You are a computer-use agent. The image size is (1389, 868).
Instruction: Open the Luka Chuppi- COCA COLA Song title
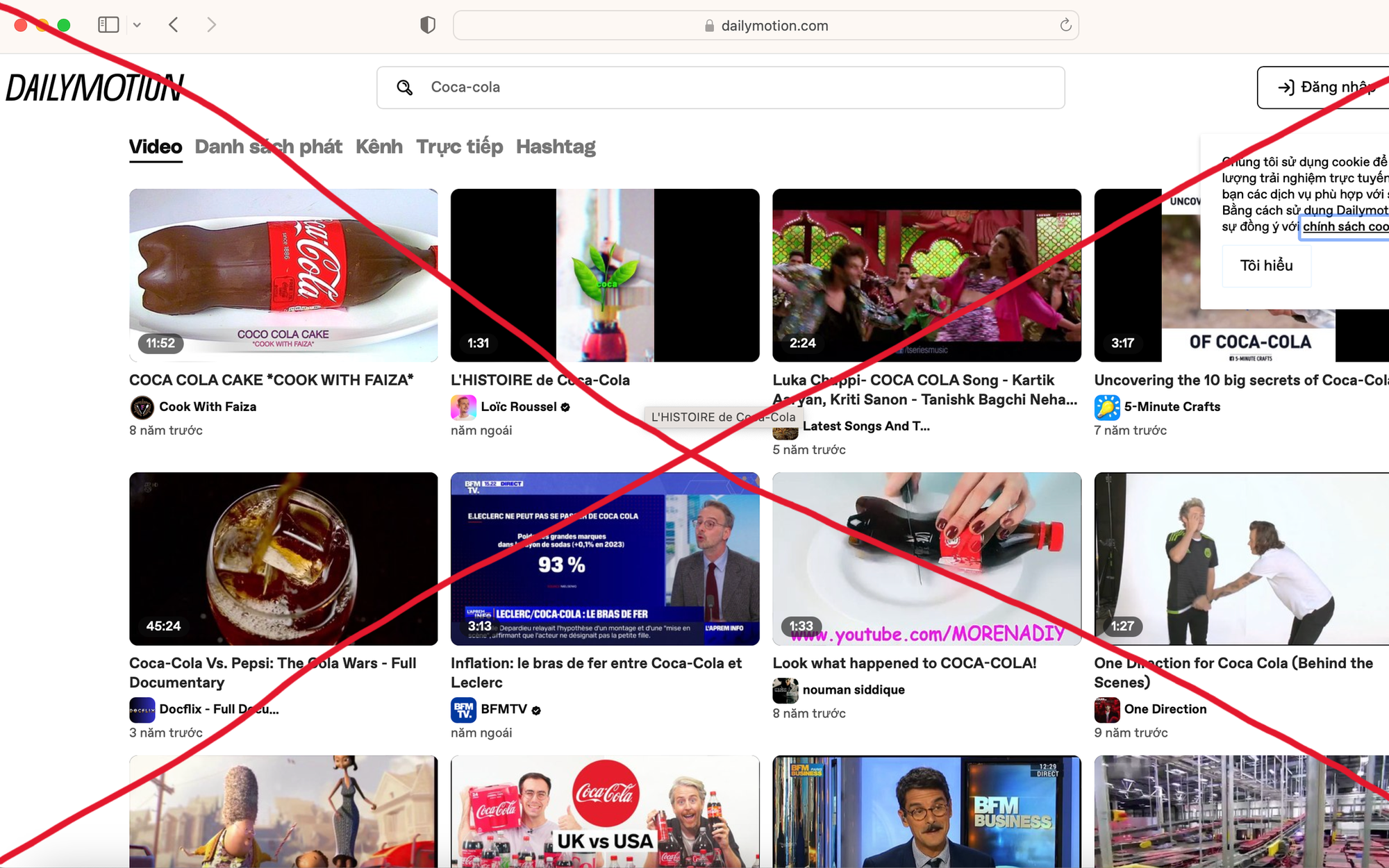925,390
